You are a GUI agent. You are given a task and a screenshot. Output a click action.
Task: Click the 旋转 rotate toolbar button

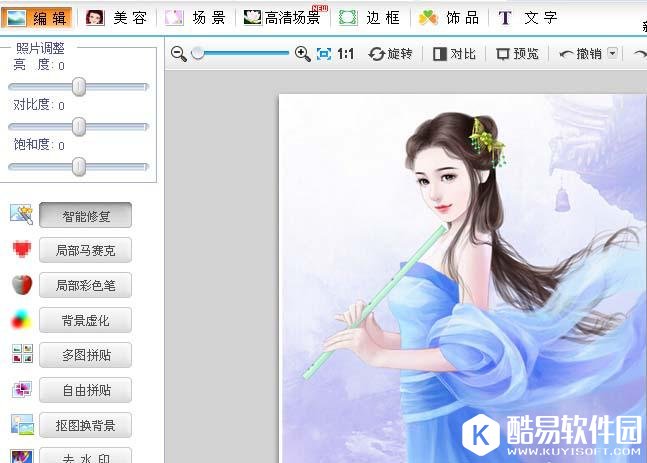pos(390,54)
